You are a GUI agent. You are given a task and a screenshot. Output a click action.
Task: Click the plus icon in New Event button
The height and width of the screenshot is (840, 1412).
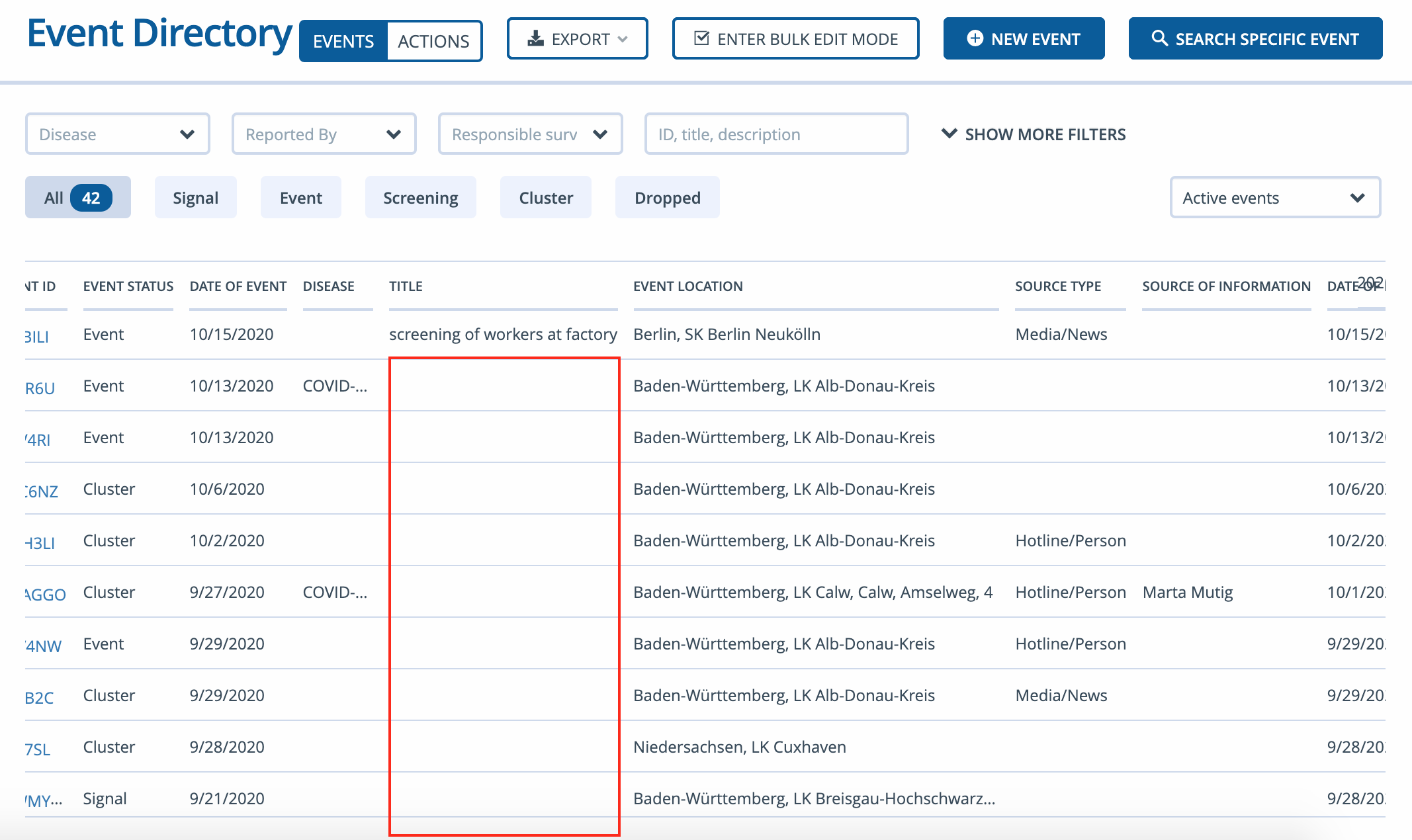[975, 39]
